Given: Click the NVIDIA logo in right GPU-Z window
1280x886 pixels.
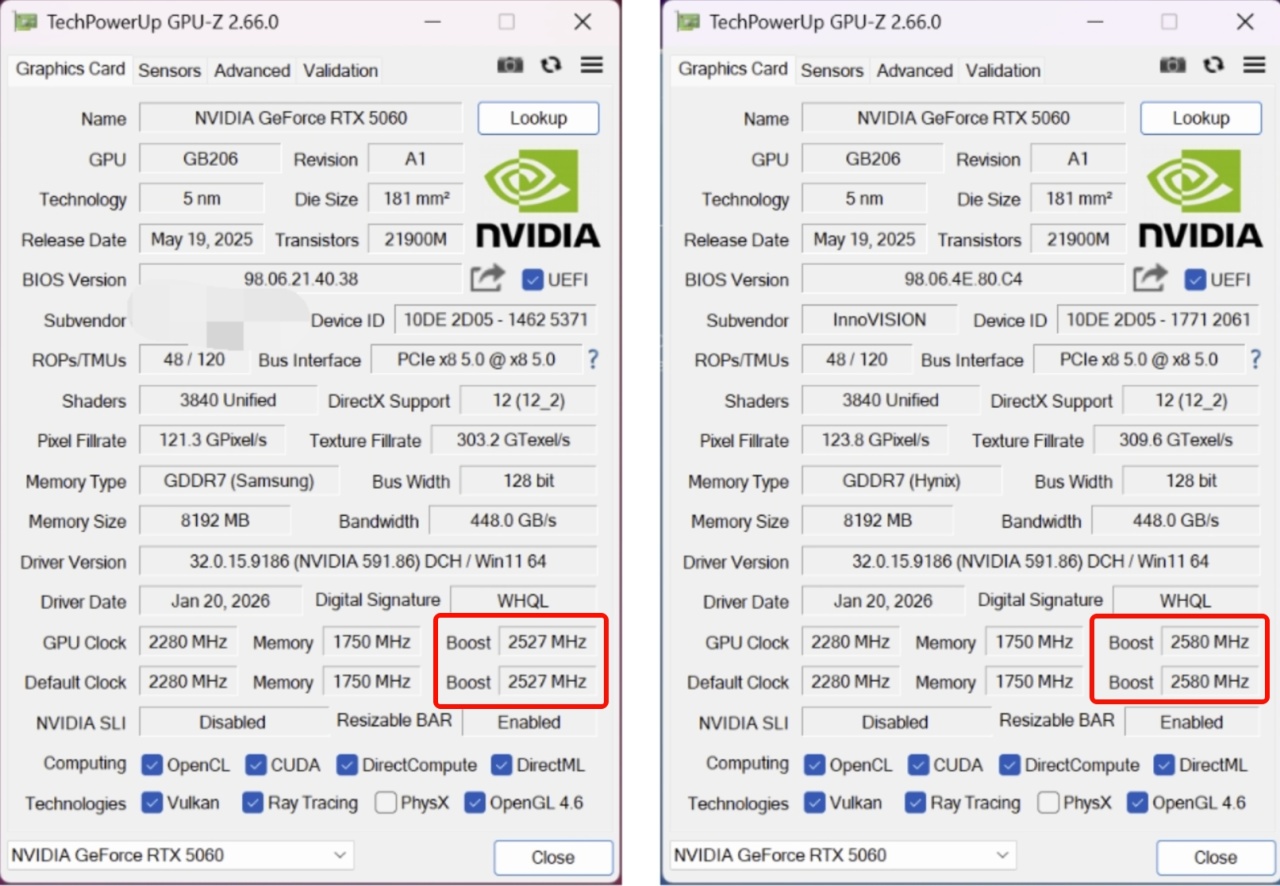Looking at the screenshot, I should tap(1201, 198).
